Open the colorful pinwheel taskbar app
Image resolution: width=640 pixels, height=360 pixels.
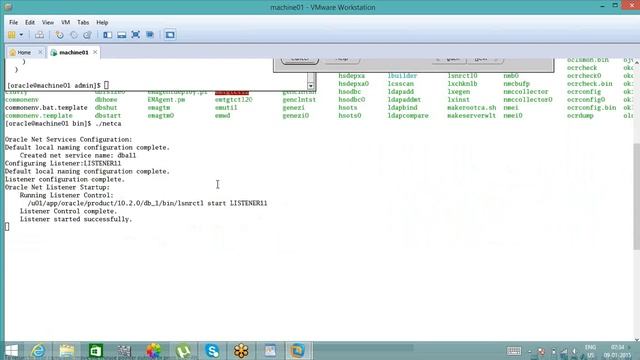[153, 351]
